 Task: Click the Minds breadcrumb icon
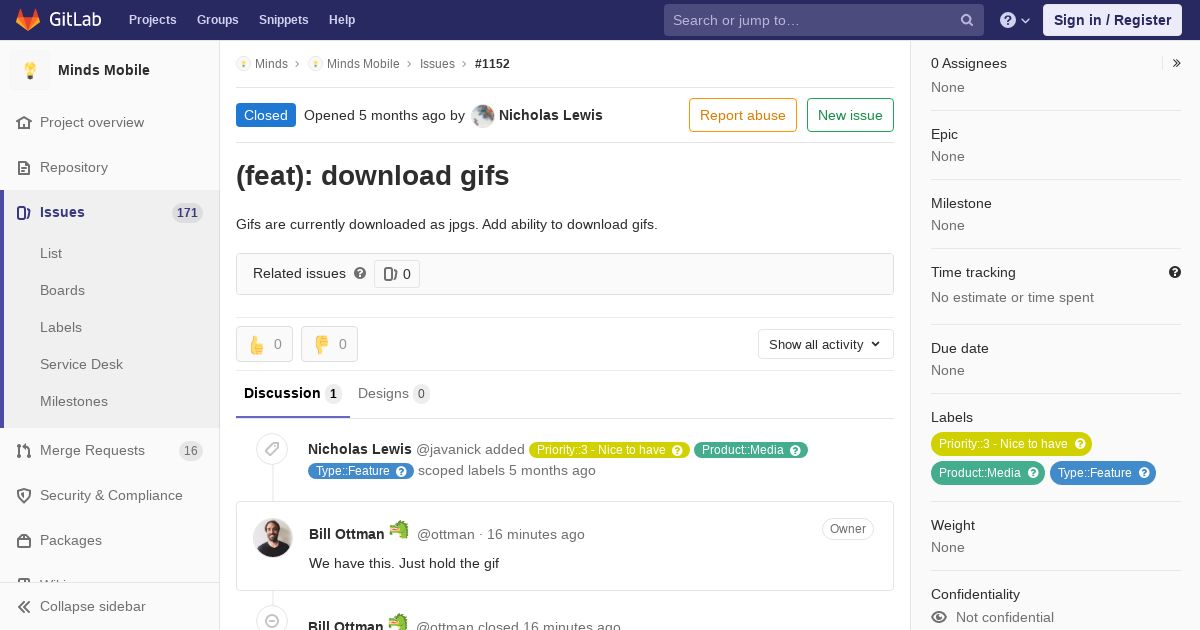pos(243,63)
